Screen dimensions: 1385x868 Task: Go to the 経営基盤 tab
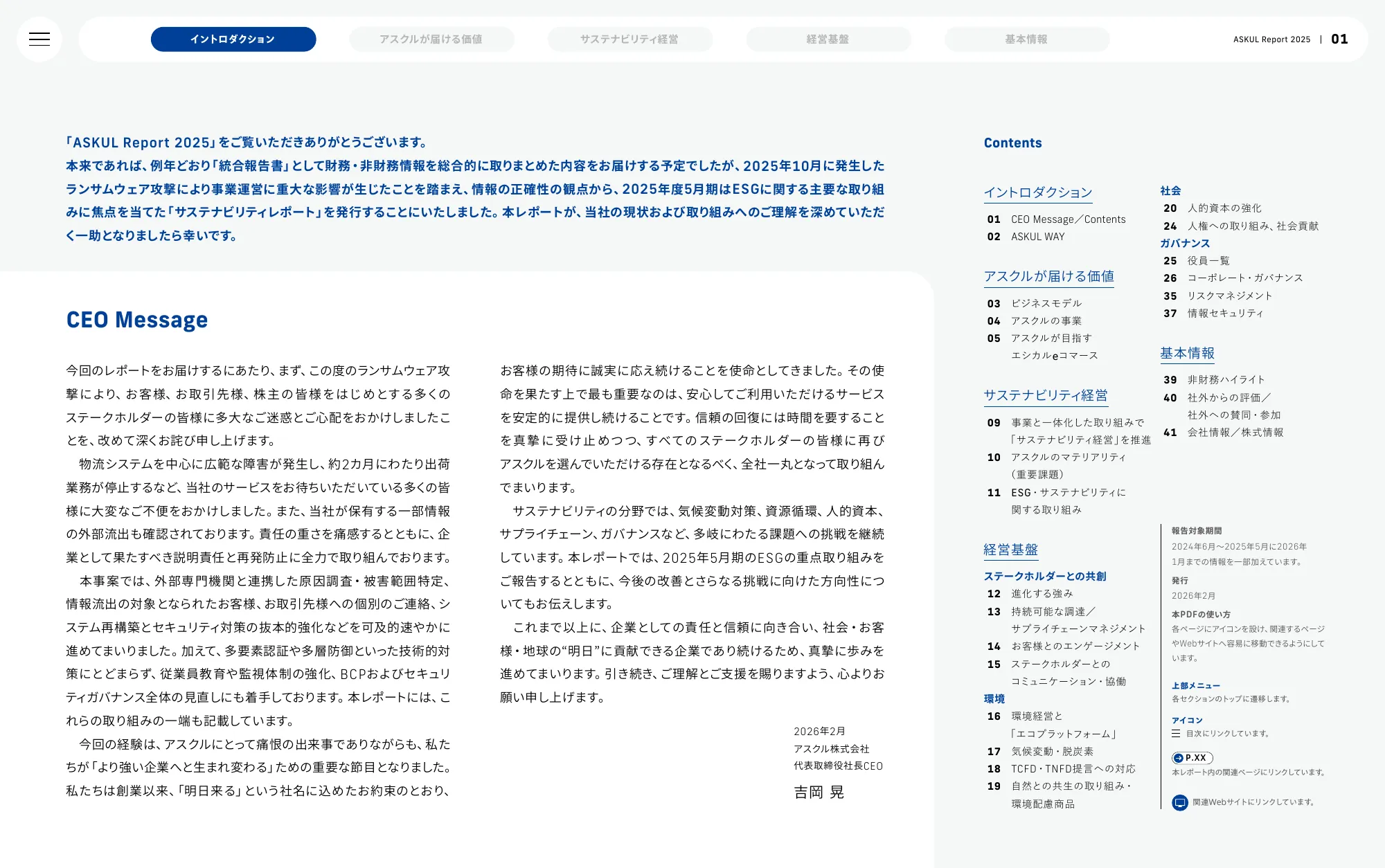click(828, 39)
